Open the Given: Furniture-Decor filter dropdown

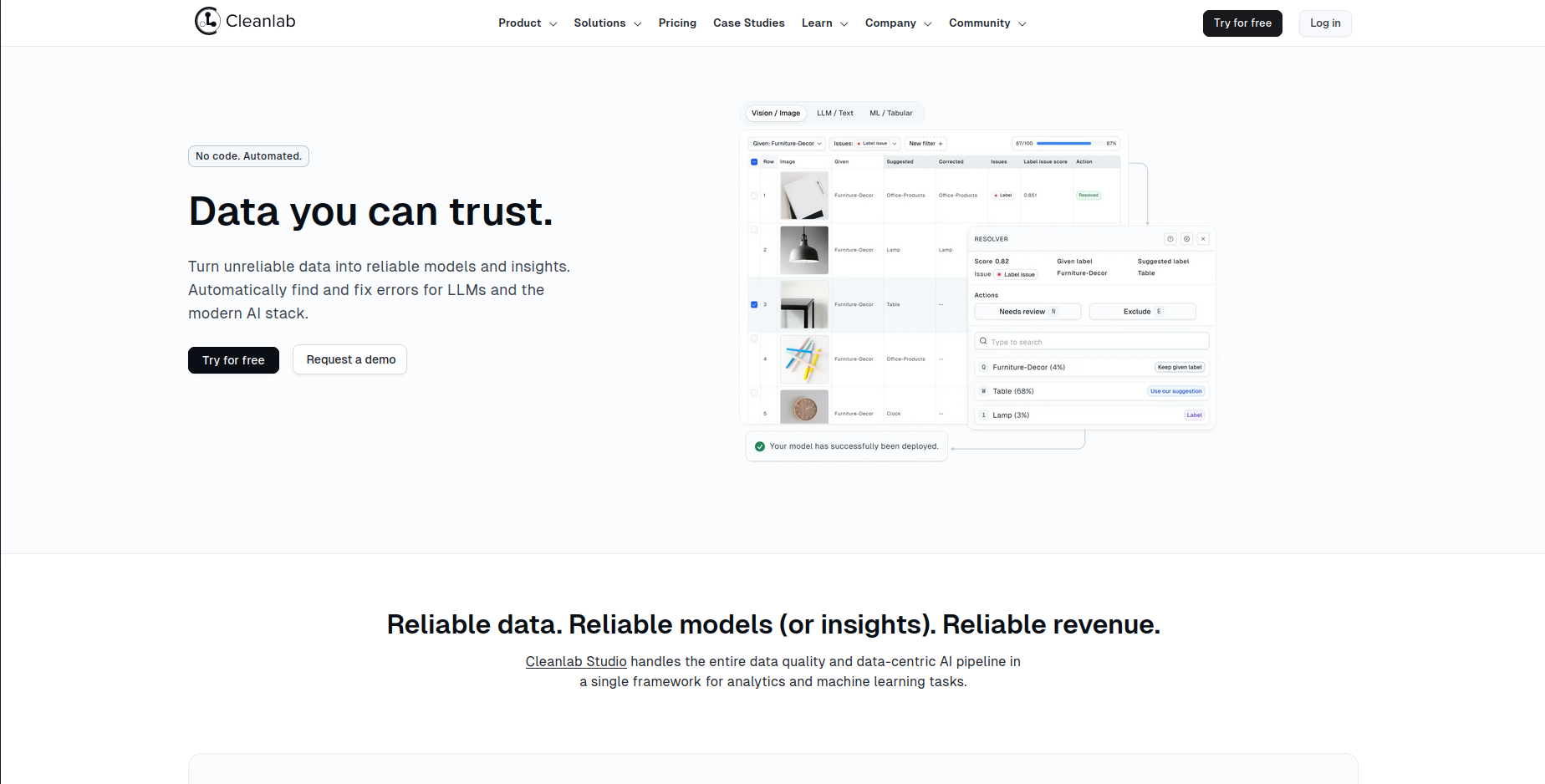[x=787, y=144]
